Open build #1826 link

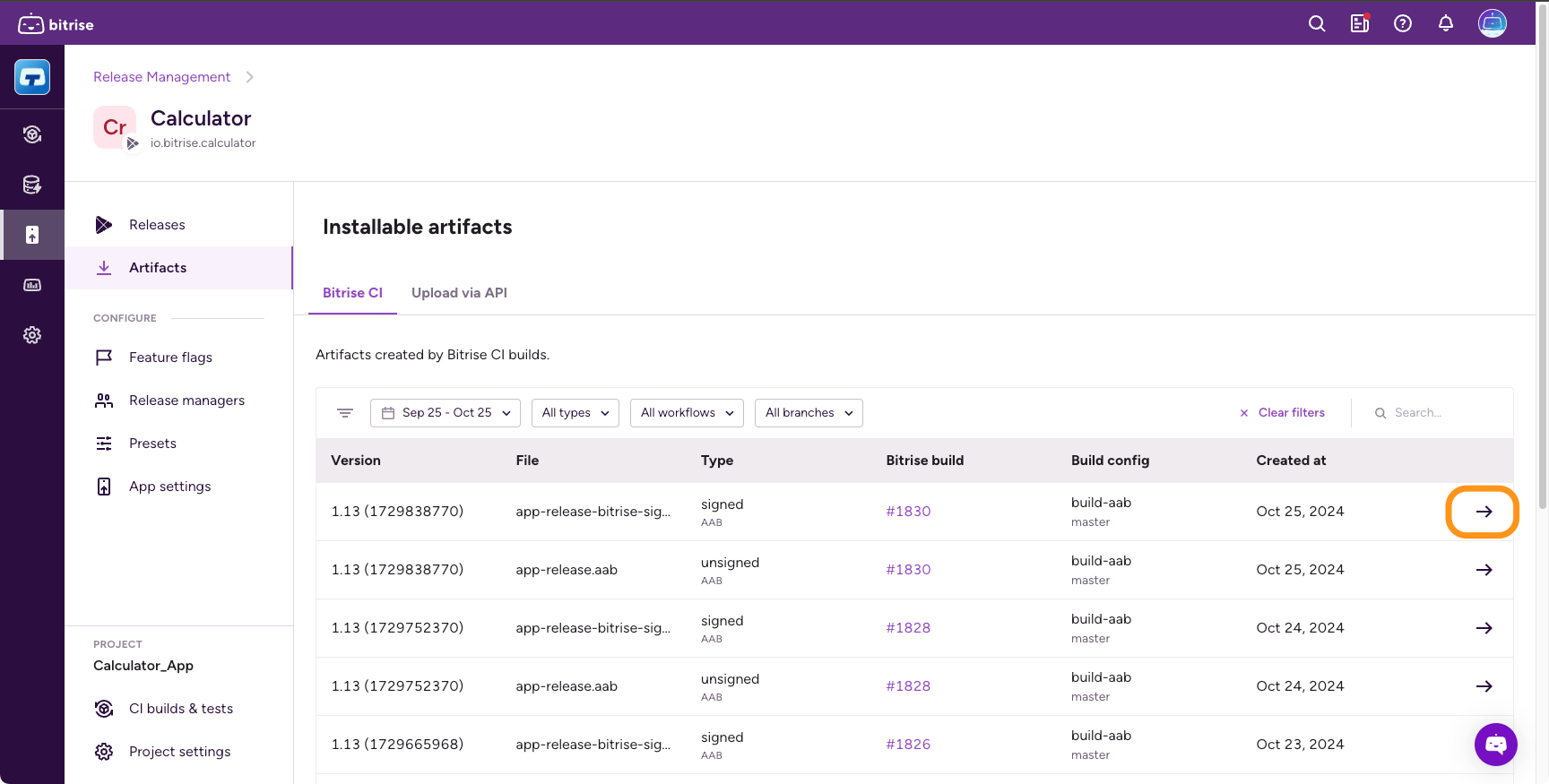908,745
